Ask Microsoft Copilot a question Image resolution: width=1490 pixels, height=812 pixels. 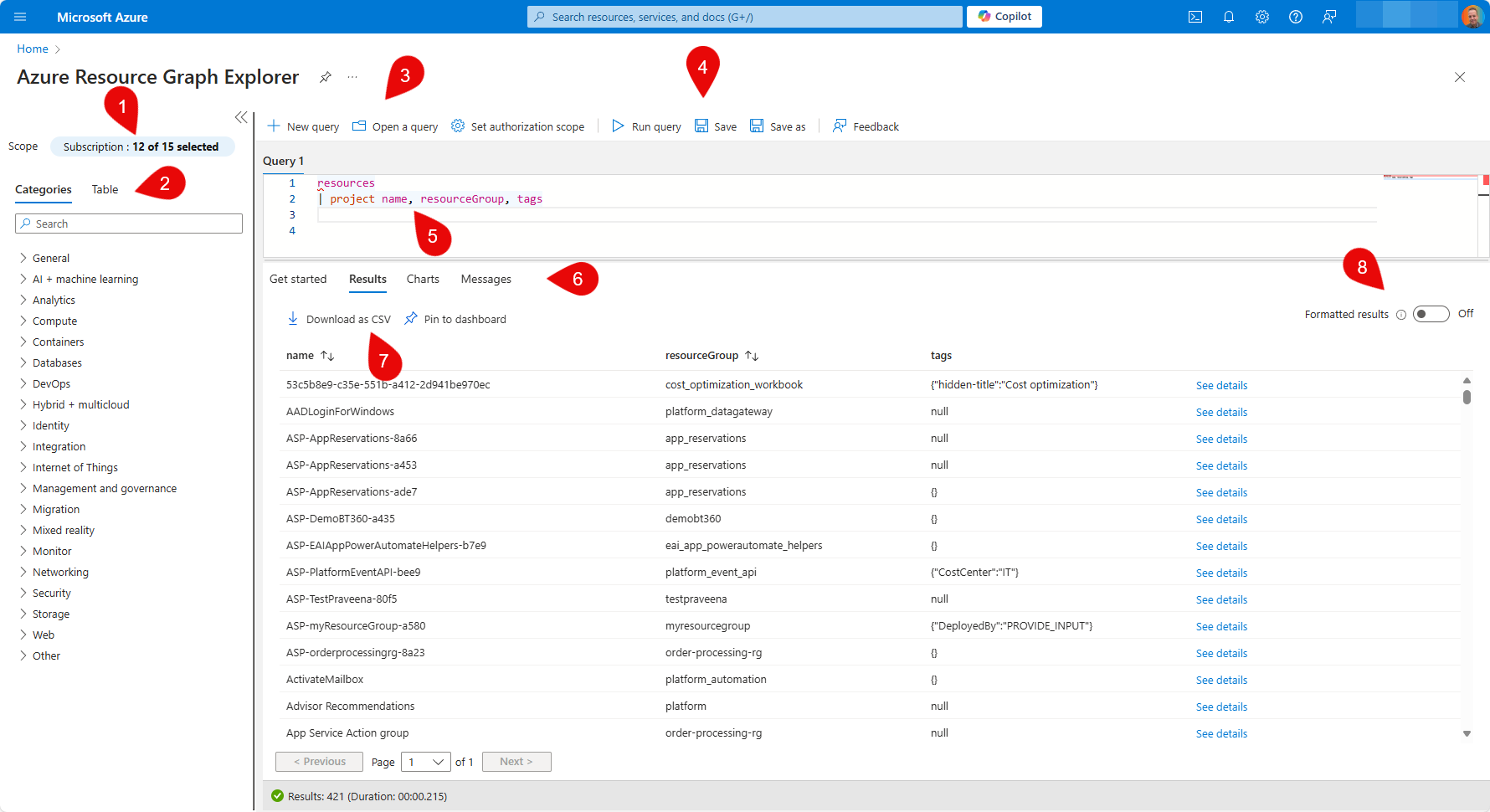(1004, 16)
